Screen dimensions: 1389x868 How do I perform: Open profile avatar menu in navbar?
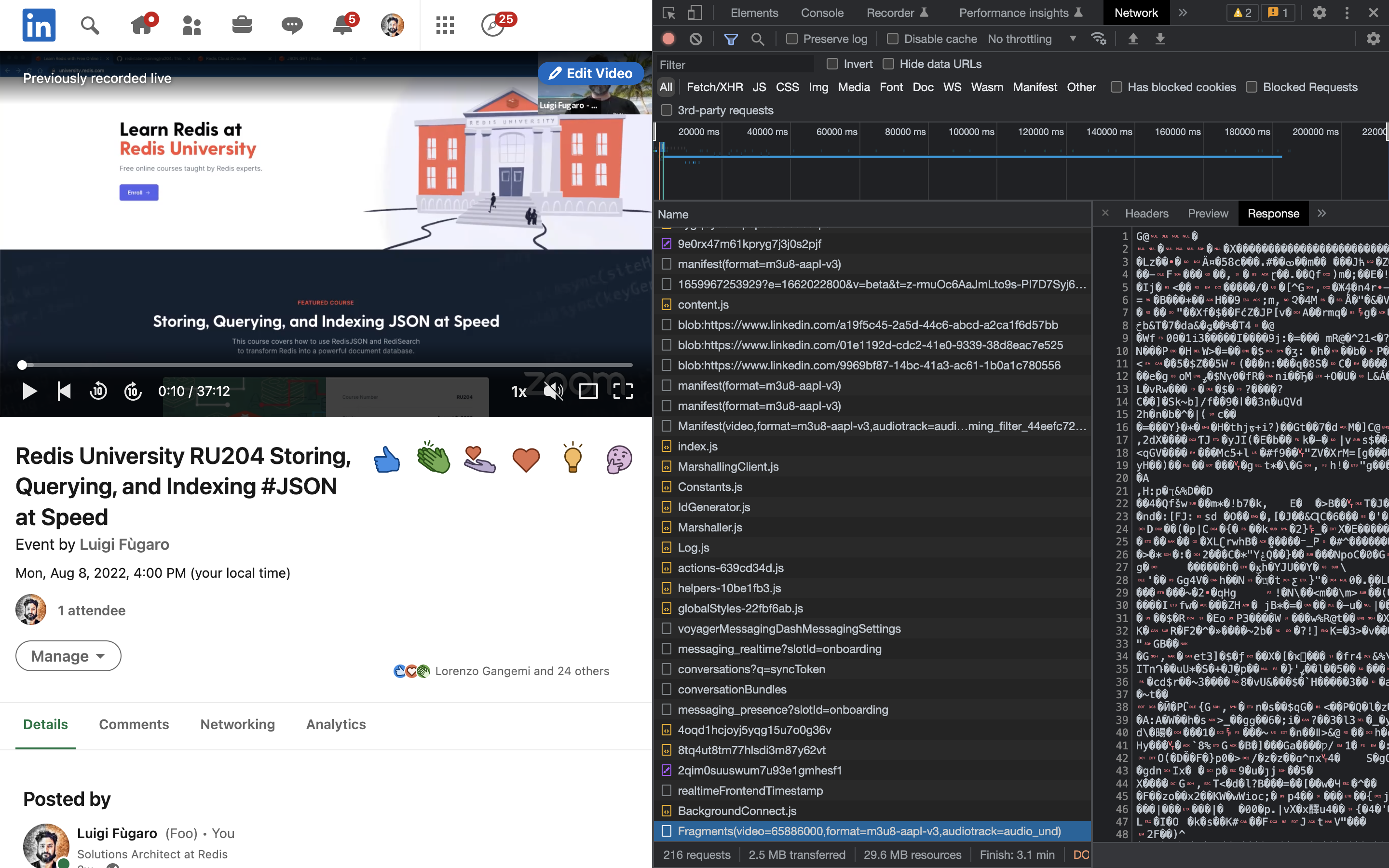click(x=393, y=25)
